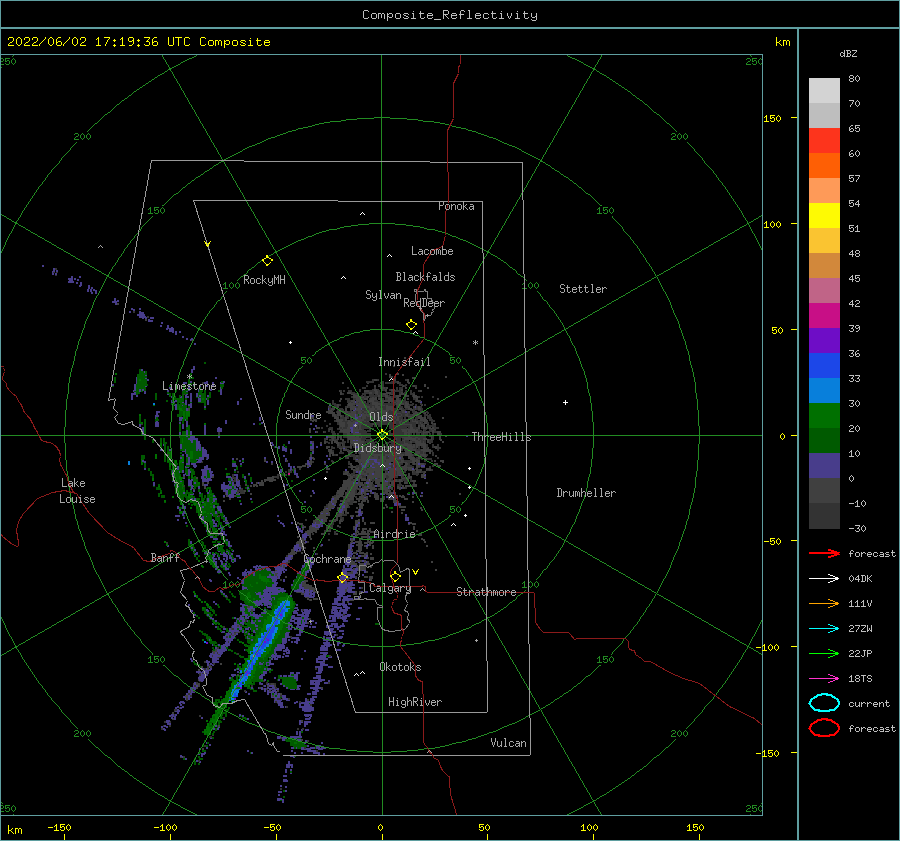Click the Banff town label
This screenshot has width=900, height=841.
pyautogui.click(x=165, y=557)
